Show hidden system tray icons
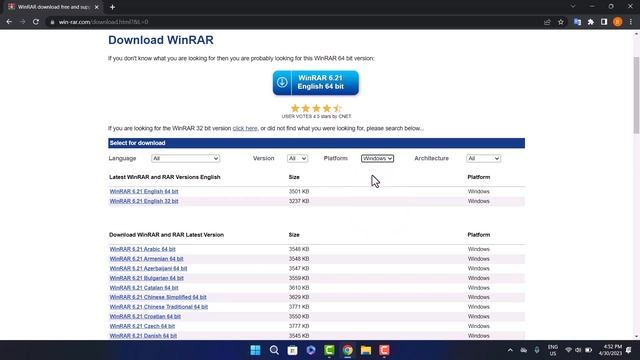 [x=510, y=350]
